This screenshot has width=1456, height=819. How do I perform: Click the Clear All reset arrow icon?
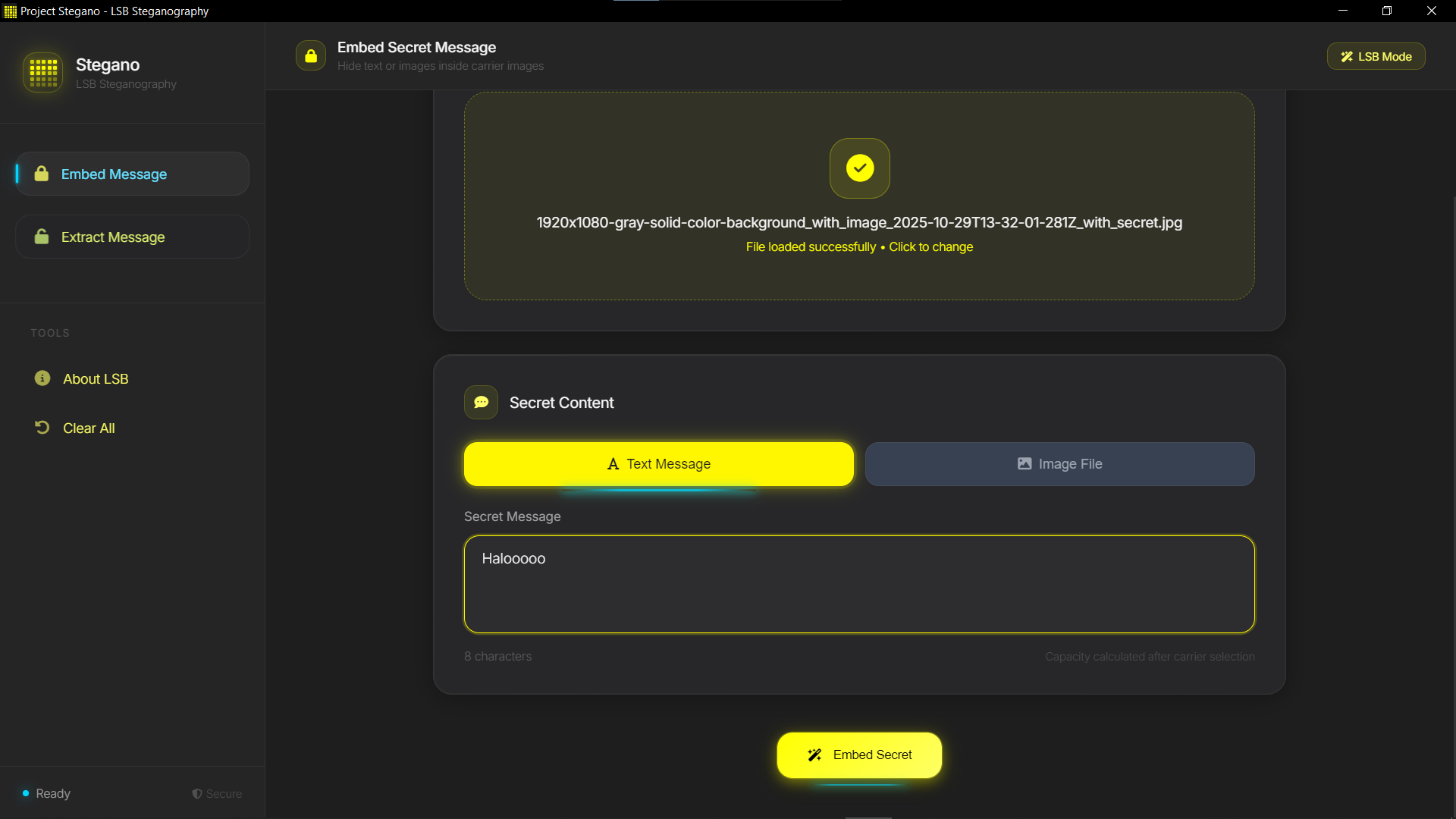pos(42,427)
